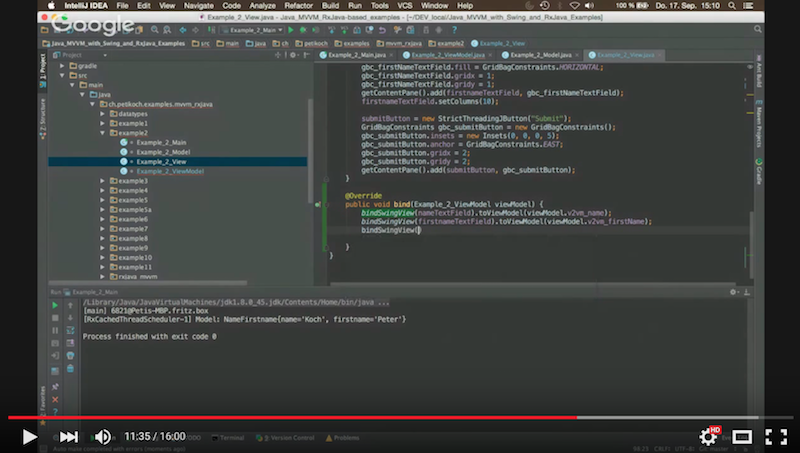Click Wi-Fi icon in menu bar
Image resolution: width=800 pixels, height=453 pixels.
[574, 6]
